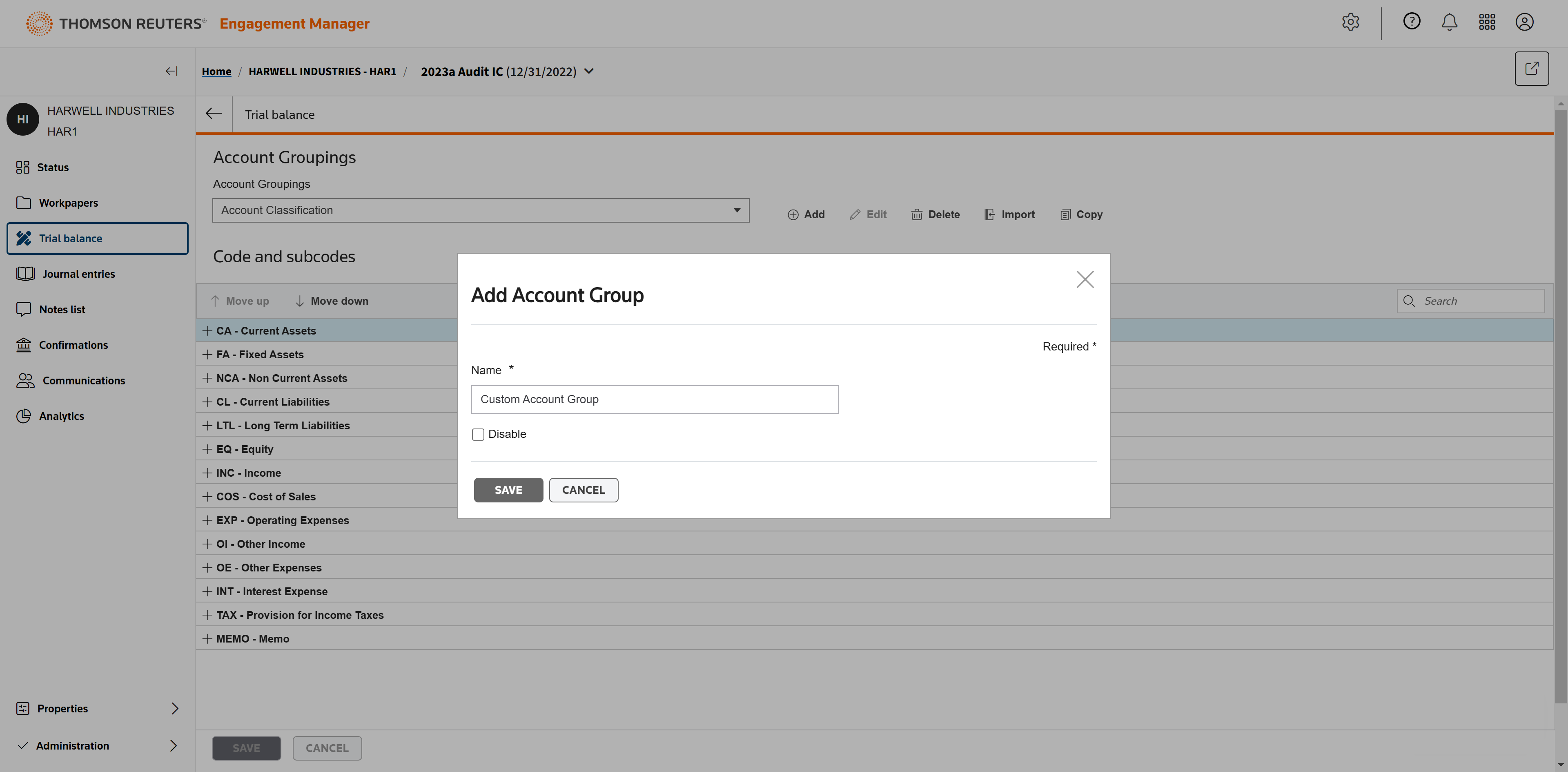Viewport: 1568px width, 772px height.
Task: Open notifications bell icon
Action: coord(1449,22)
